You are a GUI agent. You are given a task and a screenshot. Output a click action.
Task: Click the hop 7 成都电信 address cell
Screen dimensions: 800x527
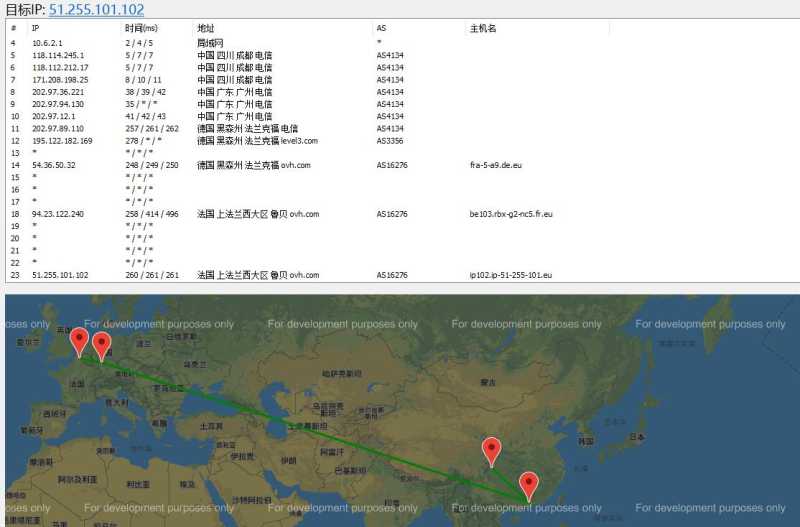pyautogui.click(x=235, y=80)
